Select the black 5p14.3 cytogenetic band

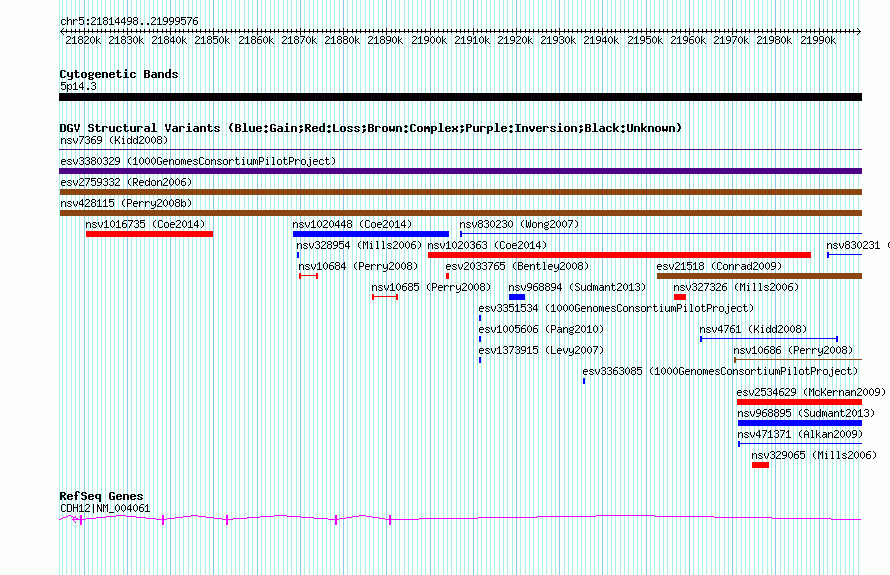(x=460, y=97)
